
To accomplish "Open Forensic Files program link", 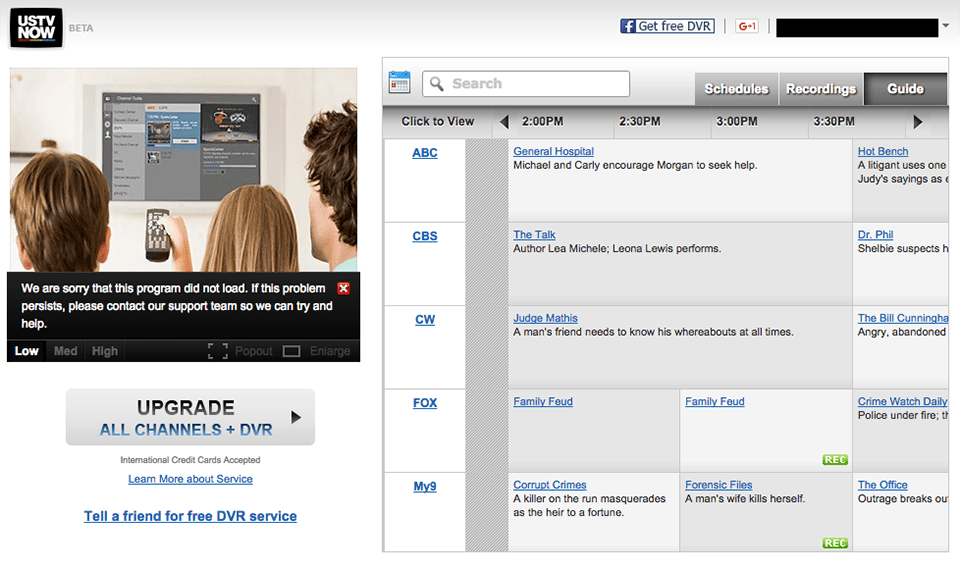I will click(x=719, y=485).
